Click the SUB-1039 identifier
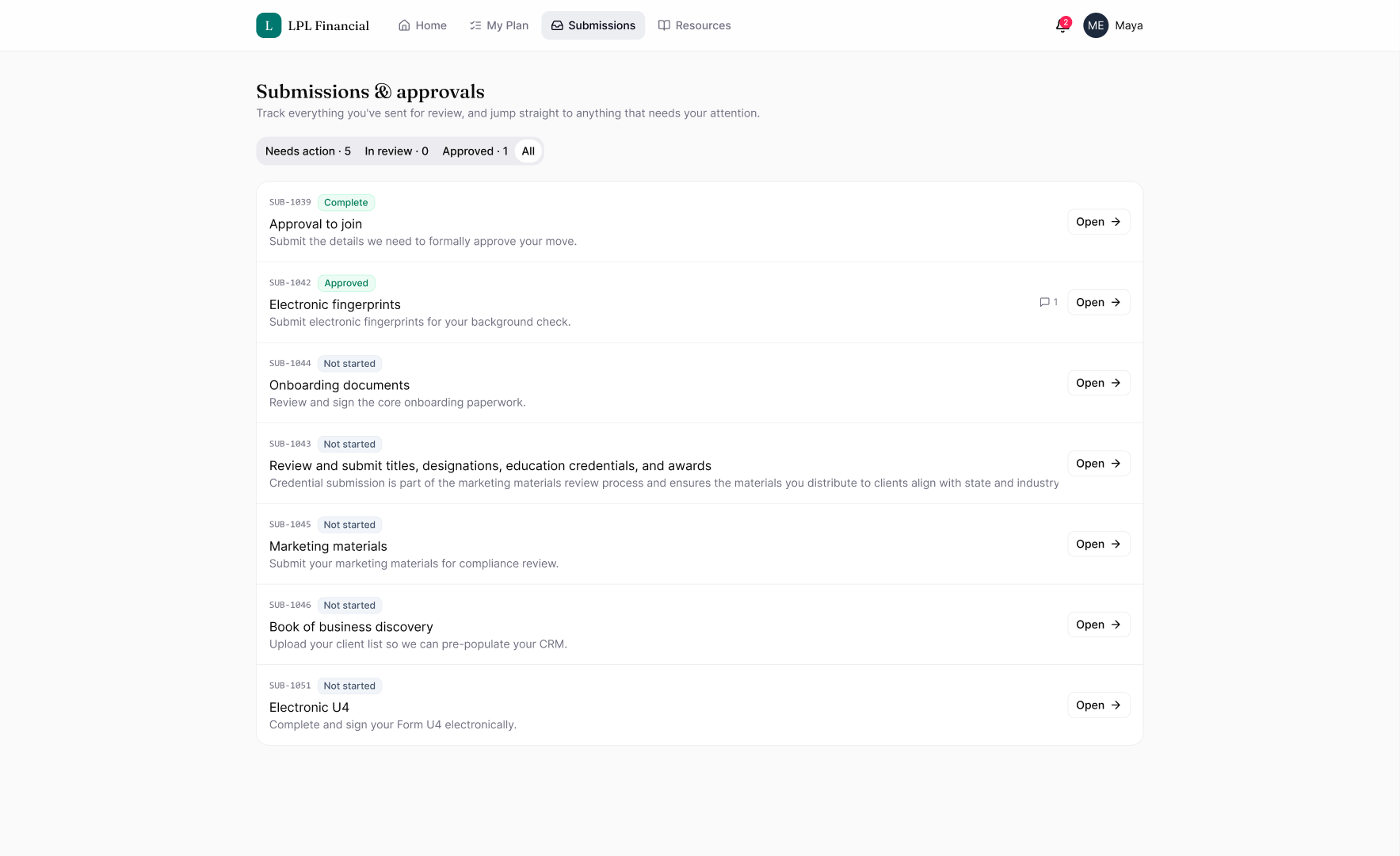The image size is (1400, 856). [290, 202]
